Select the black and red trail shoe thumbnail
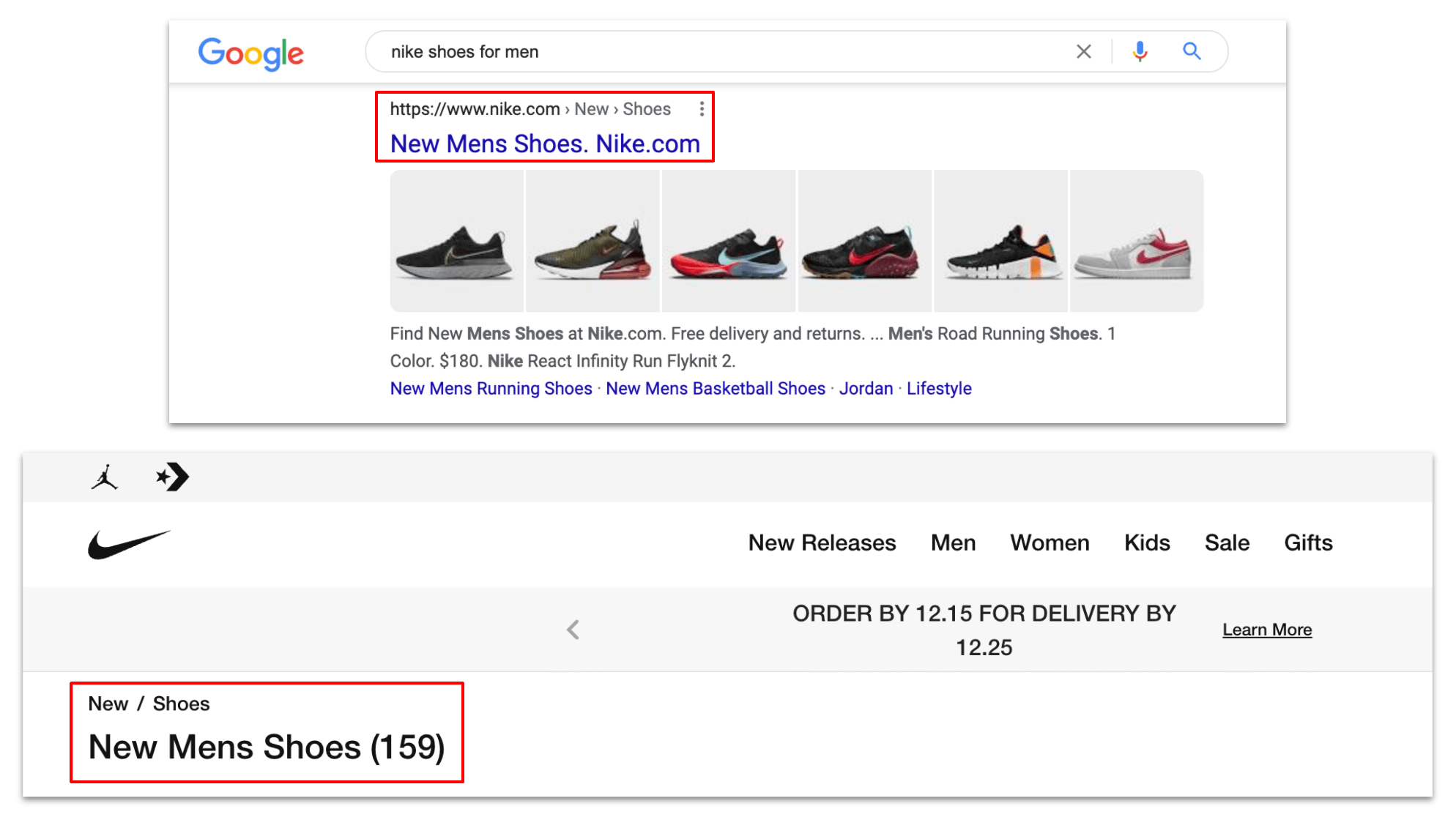This screenshot has height=817, width=1456. pos(729,241)
